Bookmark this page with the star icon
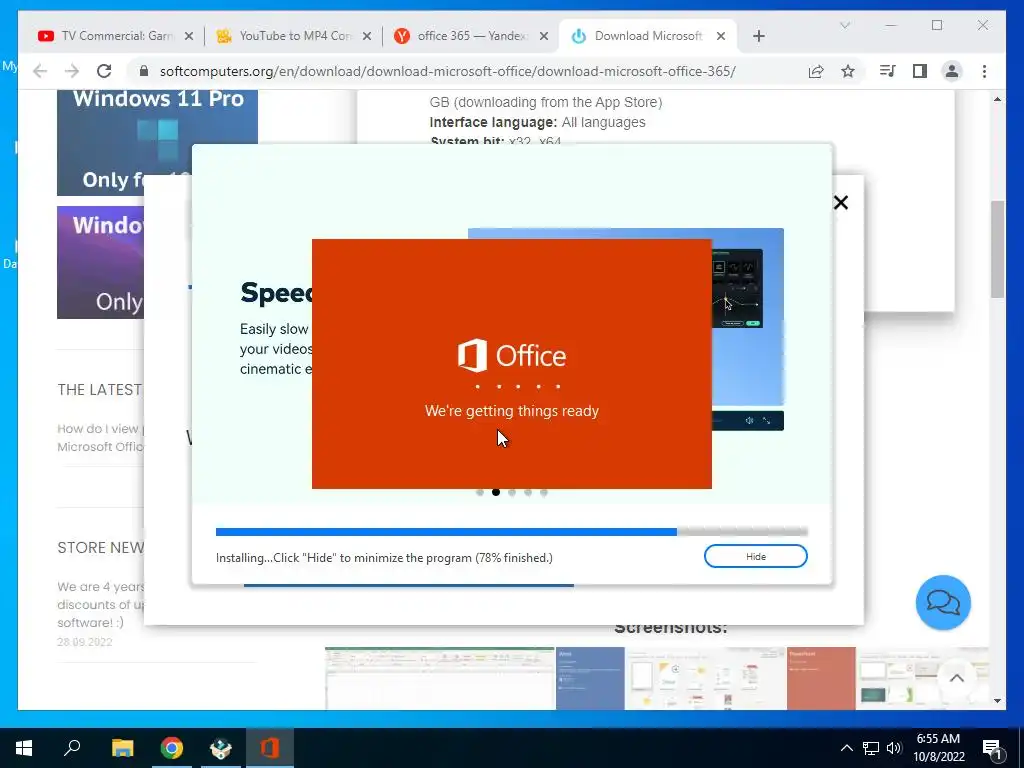 point(848,71)
